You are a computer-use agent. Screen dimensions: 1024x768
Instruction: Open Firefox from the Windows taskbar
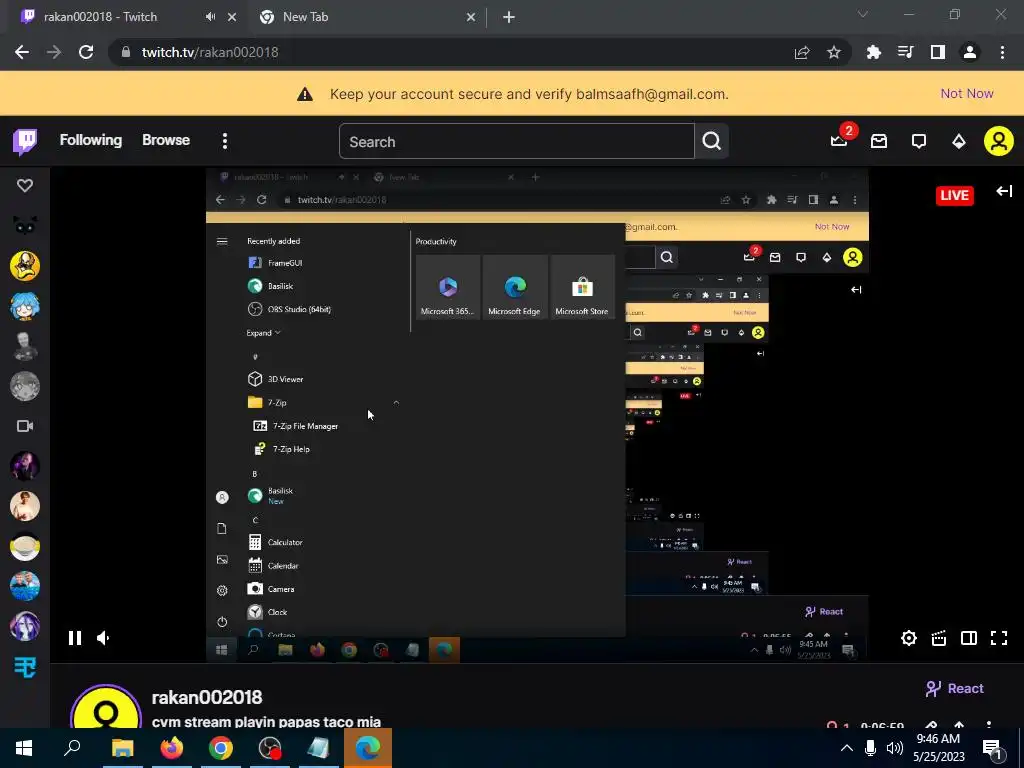172,748
